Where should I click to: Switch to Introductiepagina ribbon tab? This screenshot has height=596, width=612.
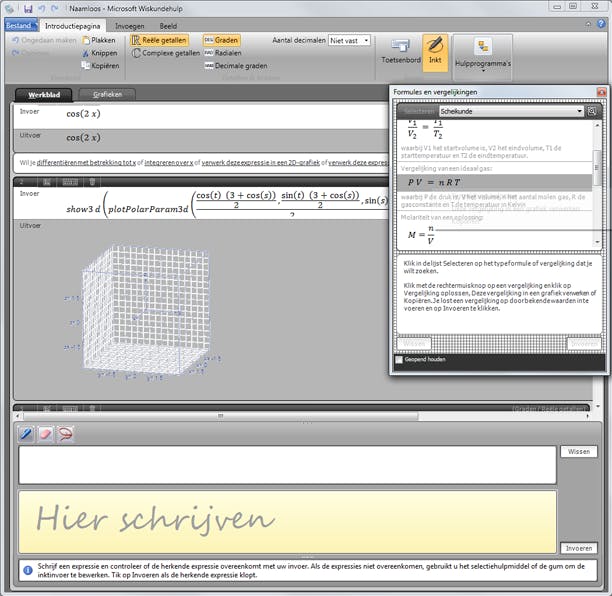point(73,26)
